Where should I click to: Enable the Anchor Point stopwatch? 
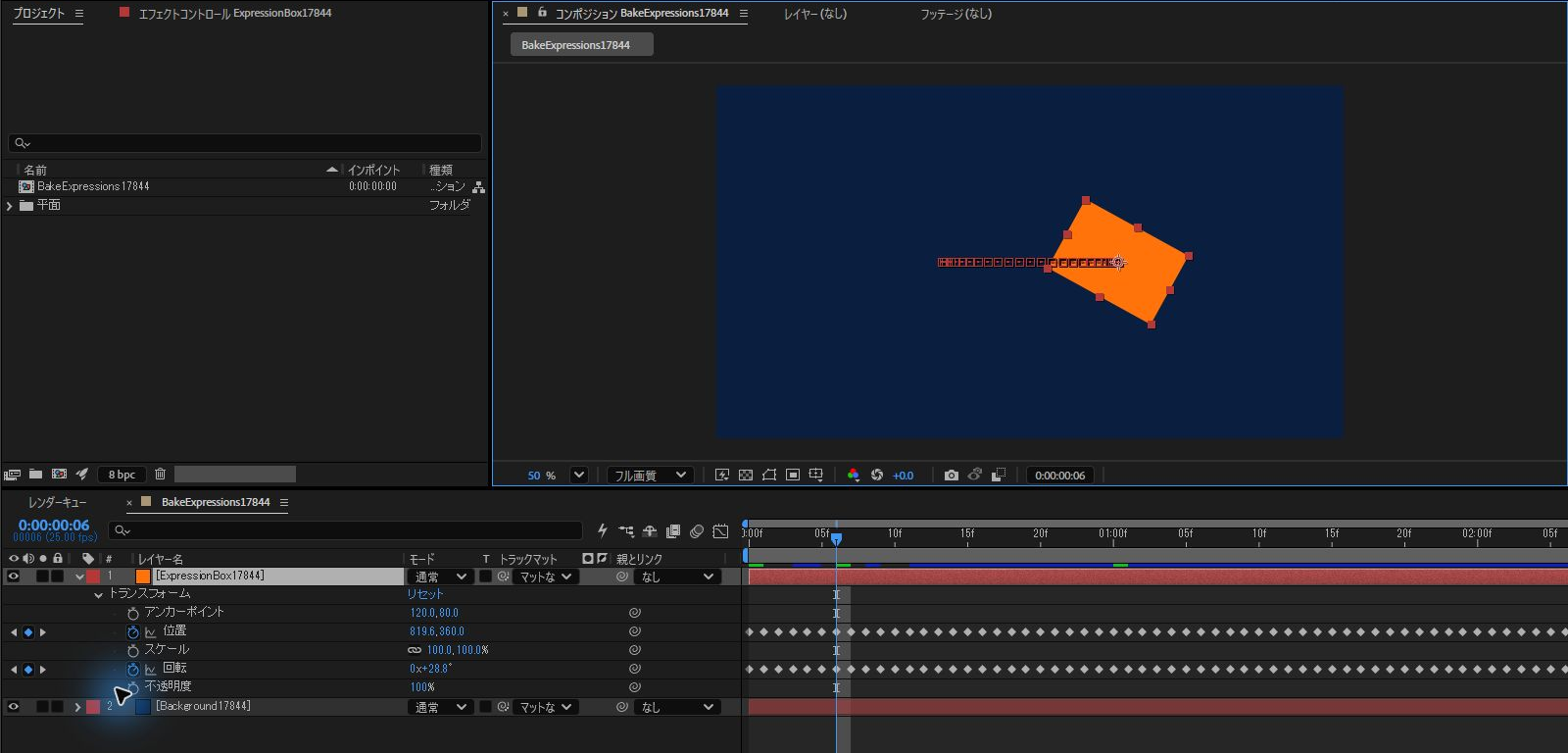133,614
